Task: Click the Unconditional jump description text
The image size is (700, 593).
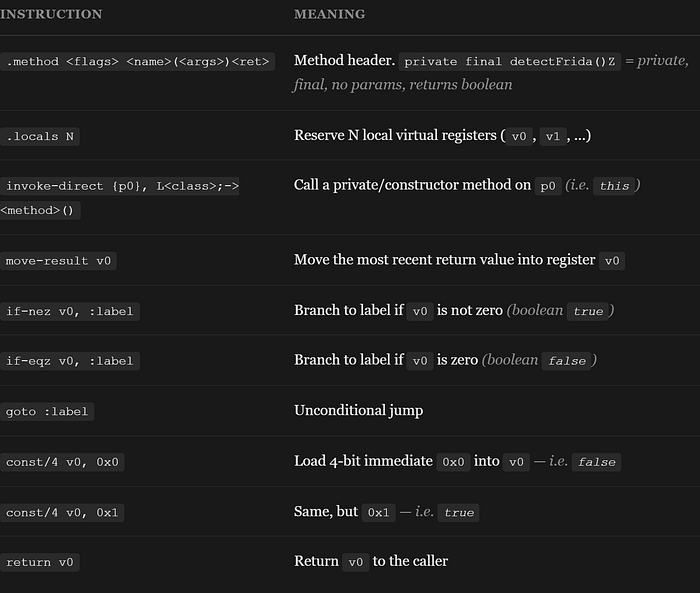Action: [x=358, y=411]
